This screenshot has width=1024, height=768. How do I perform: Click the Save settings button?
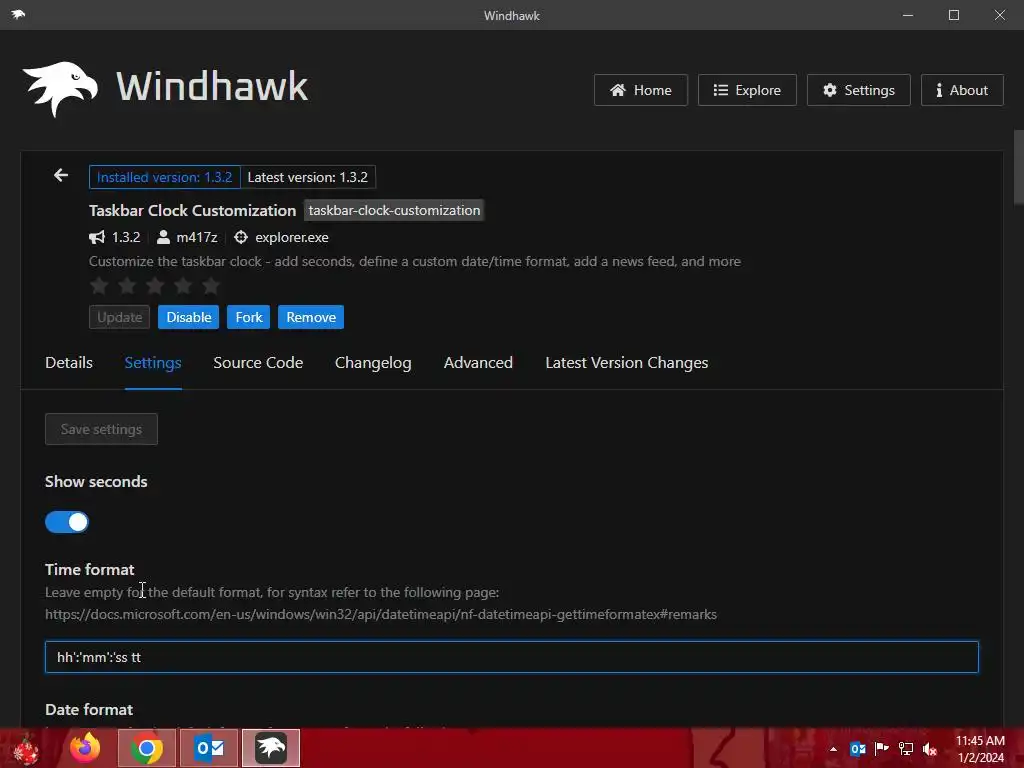click(x=101, y=429)
